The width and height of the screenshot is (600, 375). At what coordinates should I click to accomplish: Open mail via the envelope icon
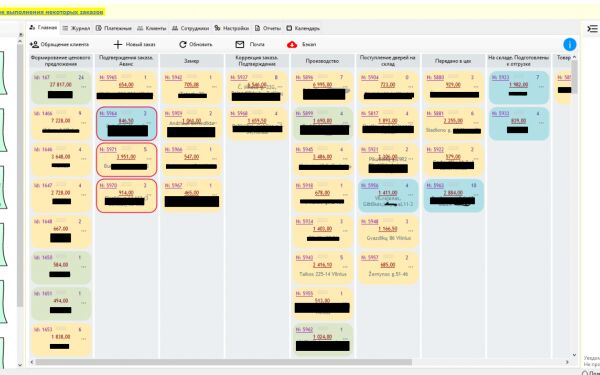click(240, 45)
